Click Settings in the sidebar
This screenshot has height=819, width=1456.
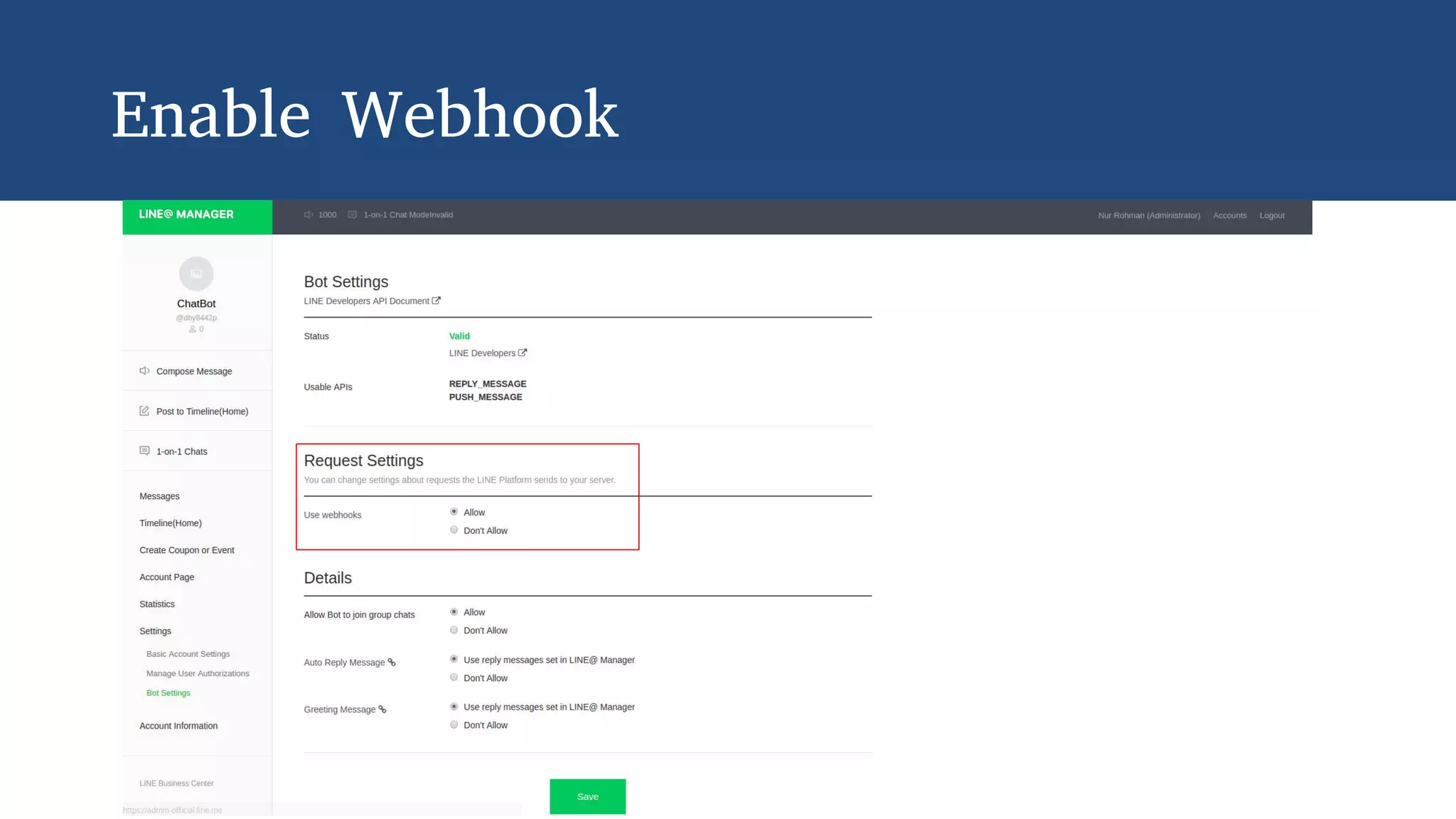point(155,631)
